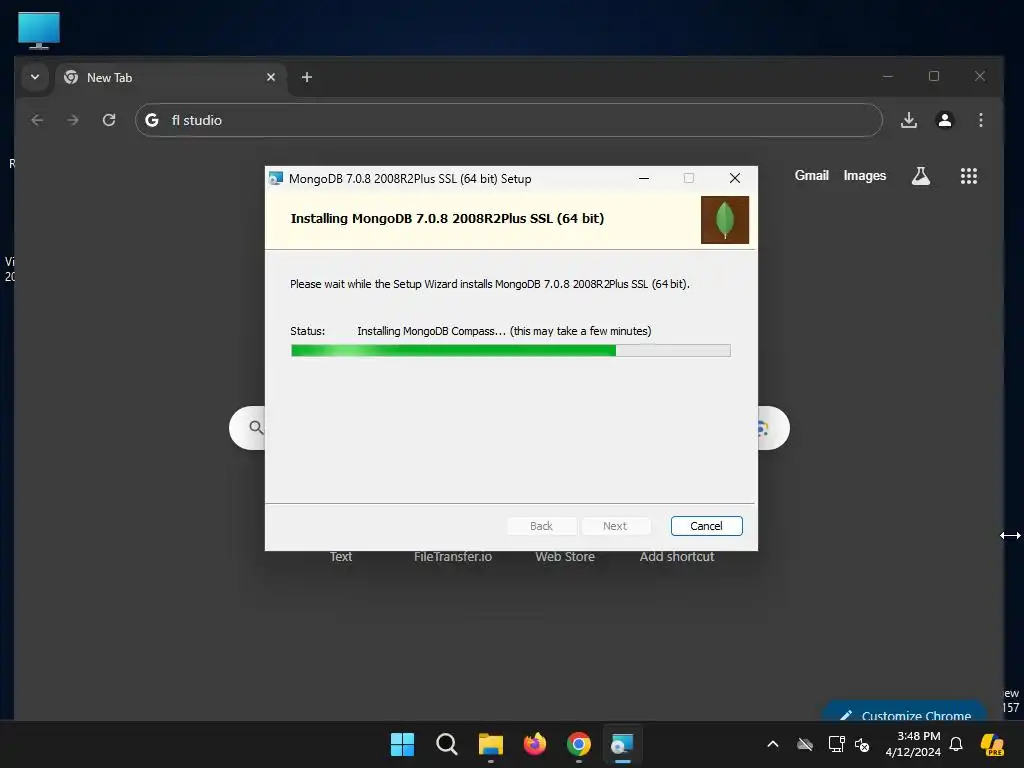The image size is (1024, 768).
Task: Click the installer icon in Setup title bar
Action: point(276,178)
